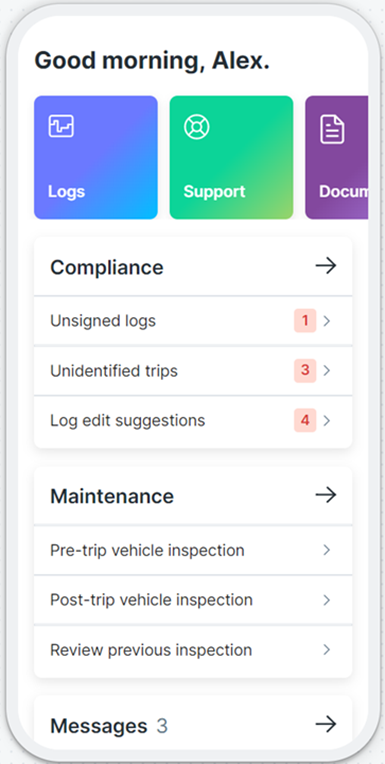Tap the red badge showing 3
This screenshot has width=385, height=764.
coord(305,370)
